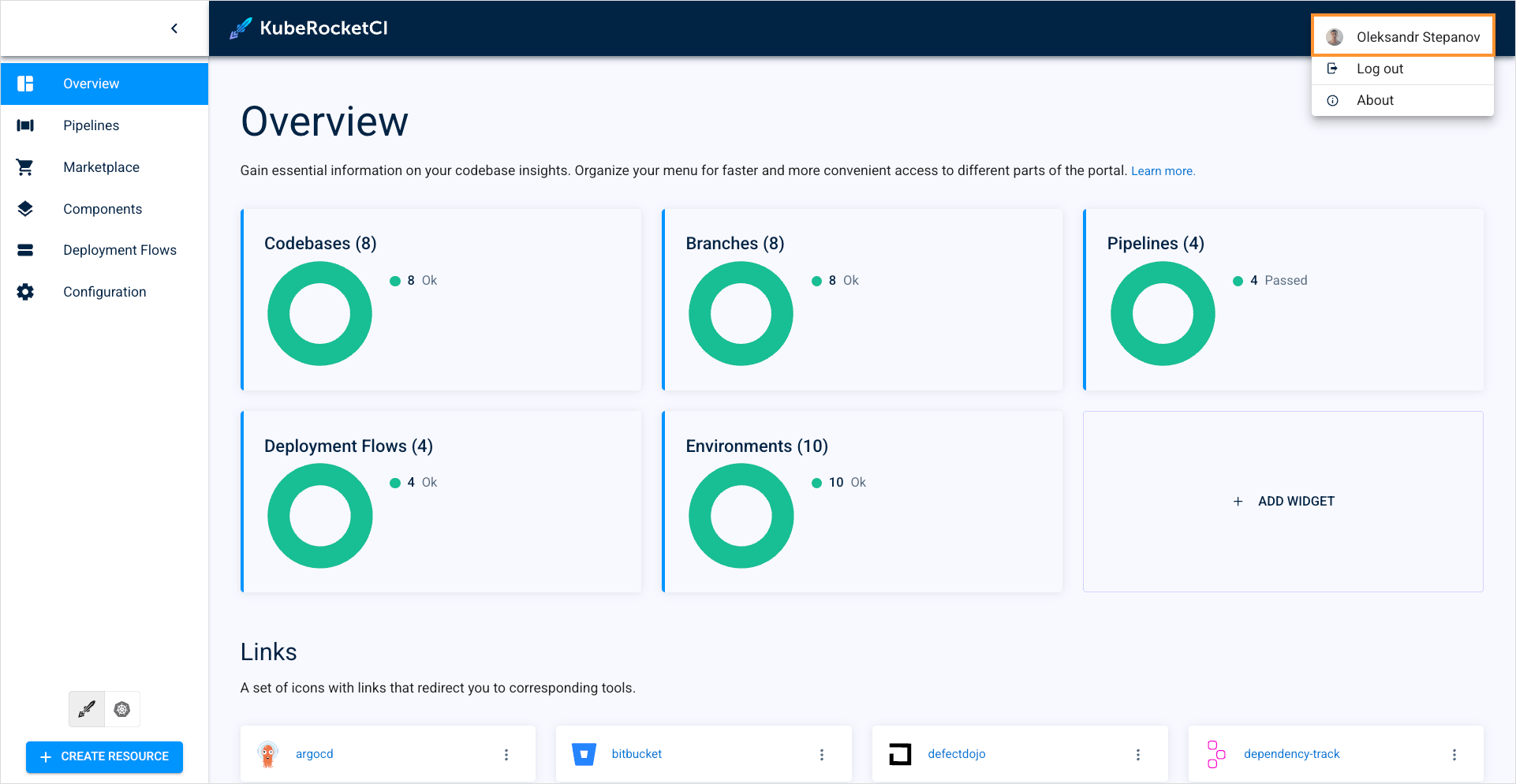
Task: Click the Components layers icon
Action: 25,209
